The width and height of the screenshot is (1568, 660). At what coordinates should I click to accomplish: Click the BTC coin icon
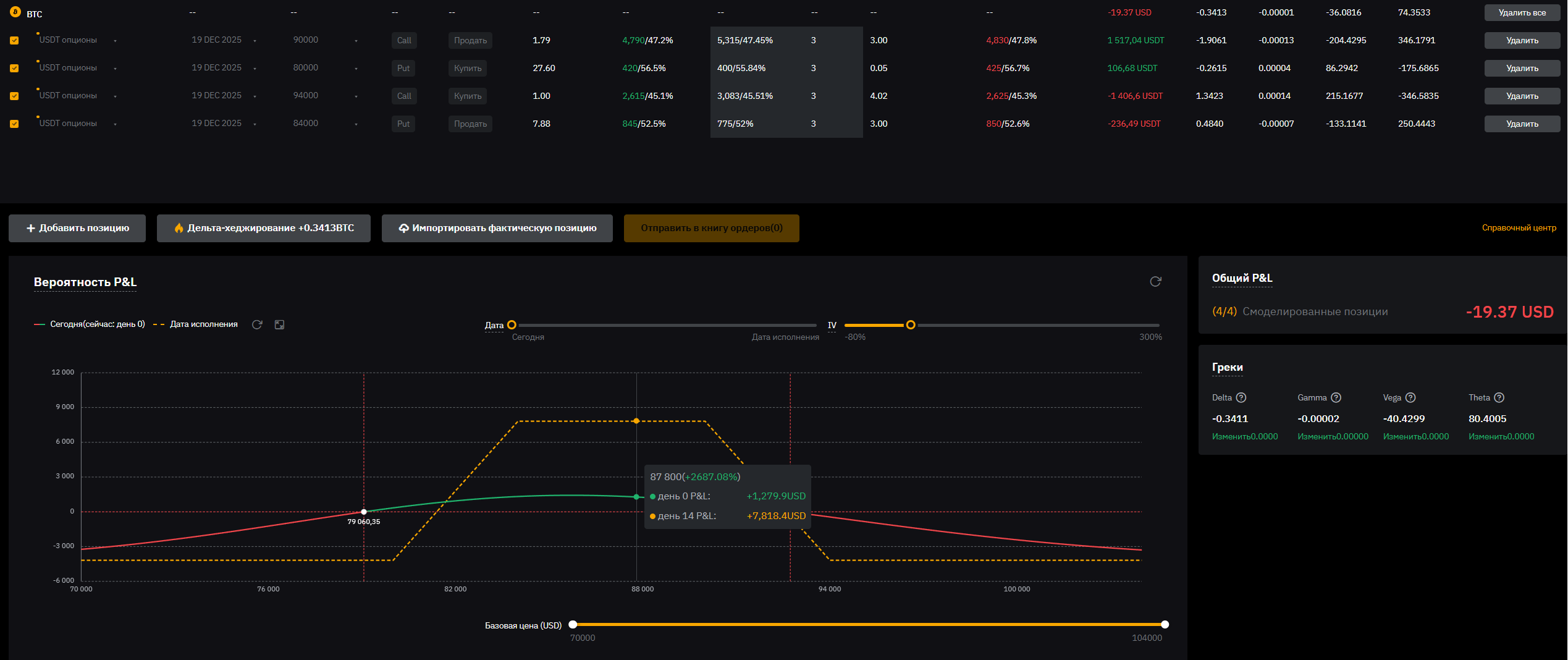(x=15, y=12)
